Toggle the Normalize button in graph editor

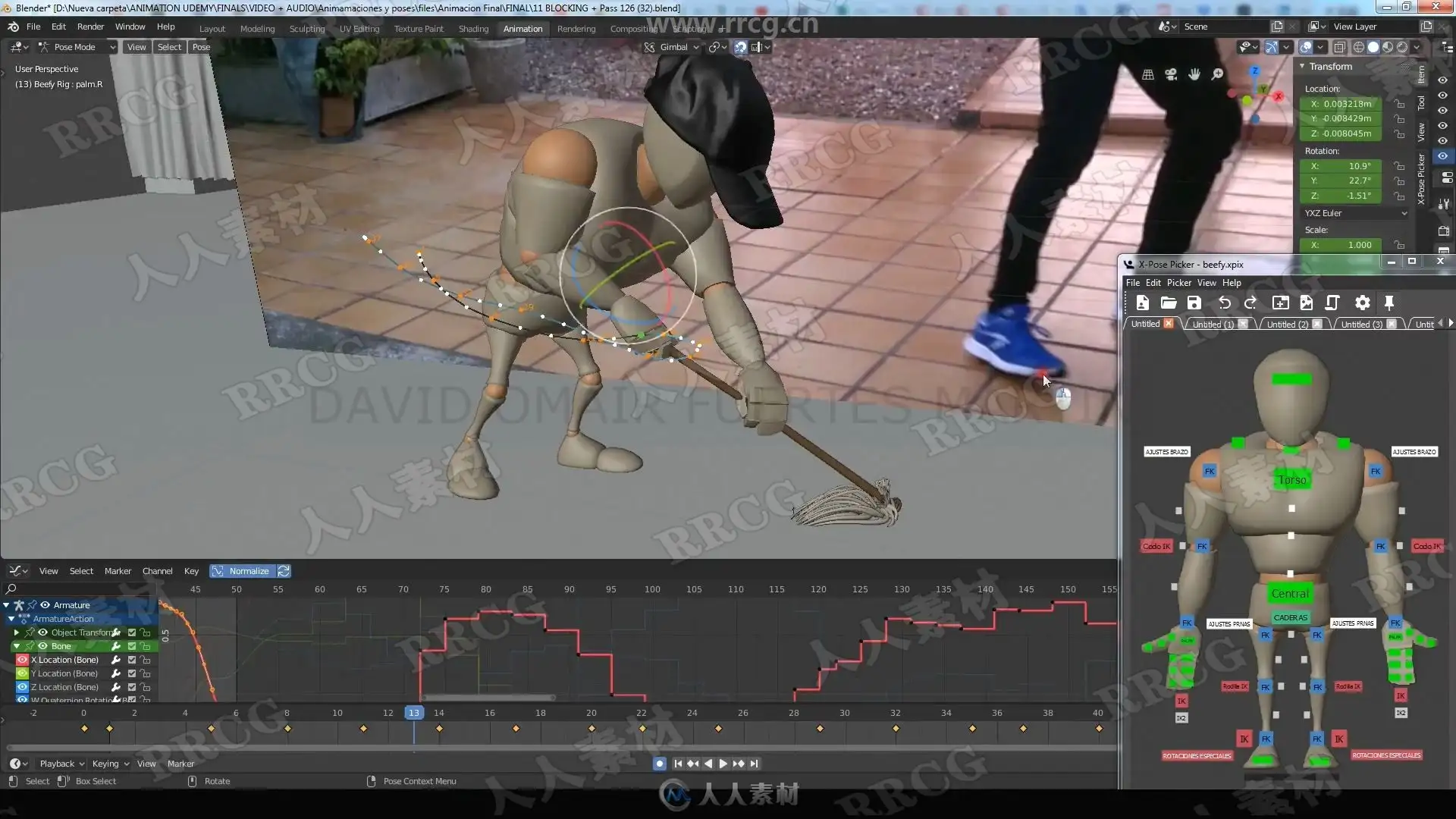(242, 571)
